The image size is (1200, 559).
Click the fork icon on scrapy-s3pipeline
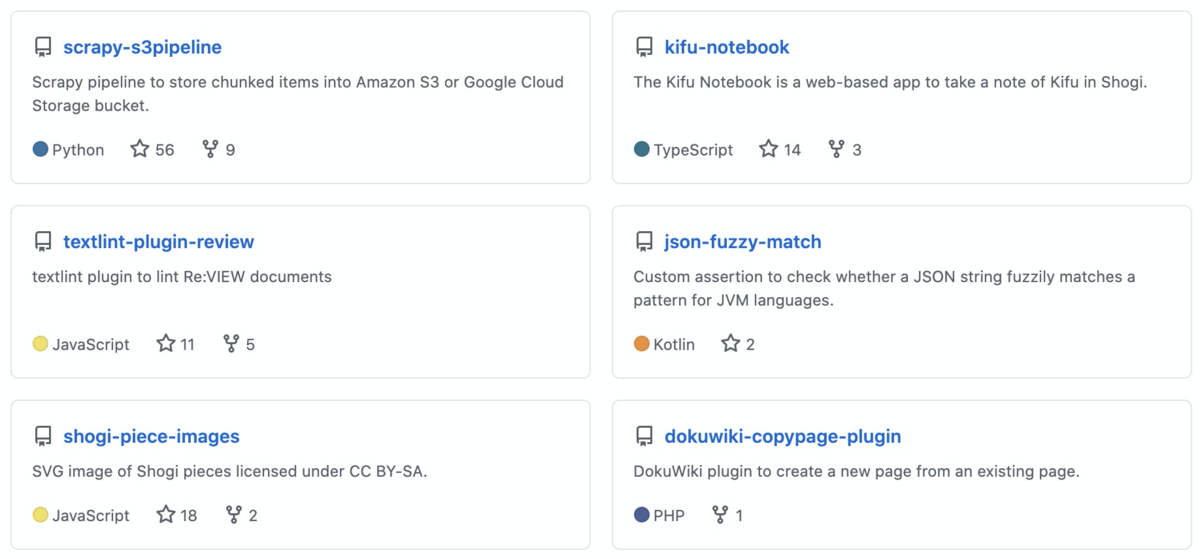point(210,149)
